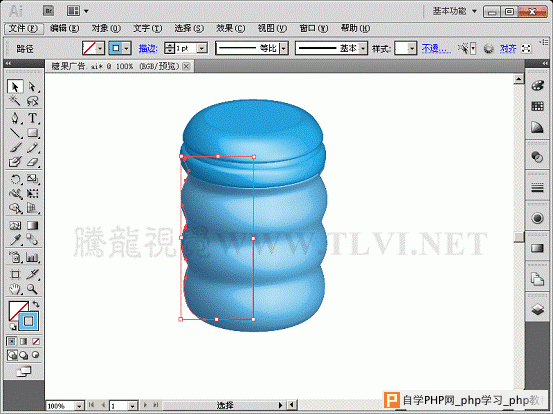
Task: Select the Magic Wand tool
Action: pos(15,101)
